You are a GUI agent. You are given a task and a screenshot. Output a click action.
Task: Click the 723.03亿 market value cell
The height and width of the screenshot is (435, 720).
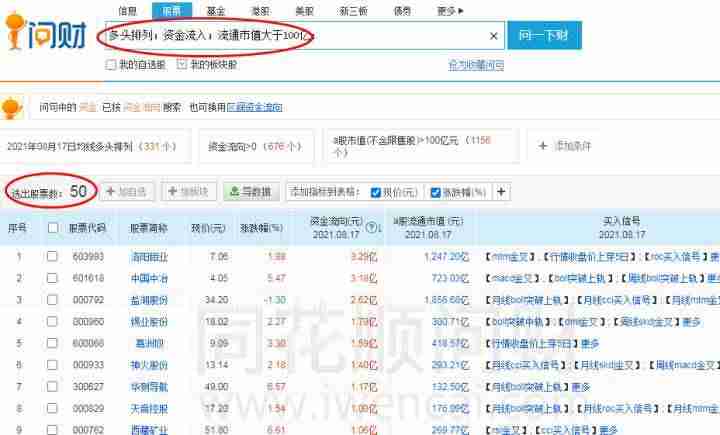pos(450,278)
